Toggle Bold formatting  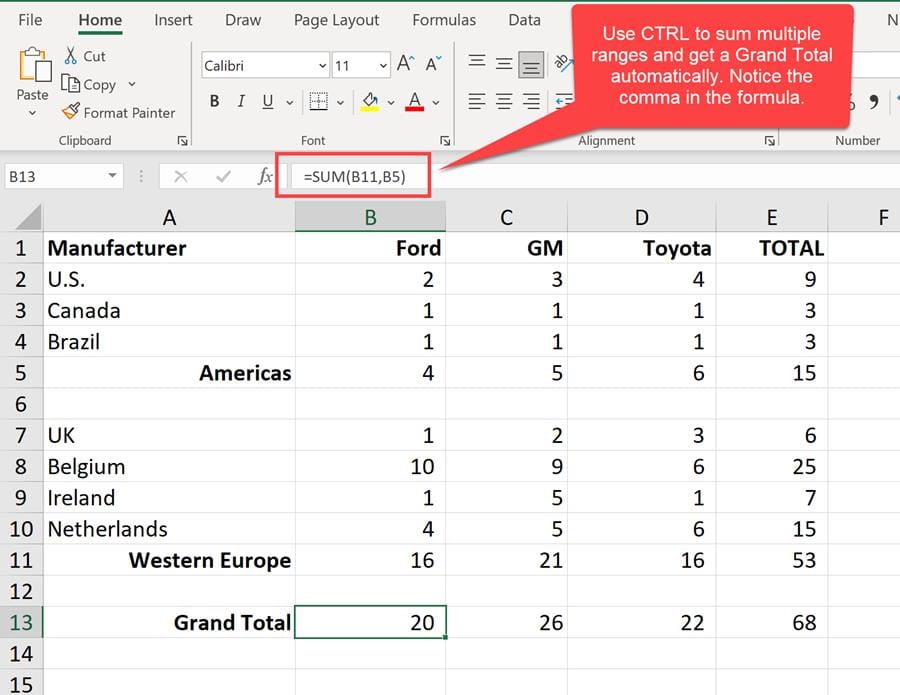pyautogui.click(x=214, y=102)
